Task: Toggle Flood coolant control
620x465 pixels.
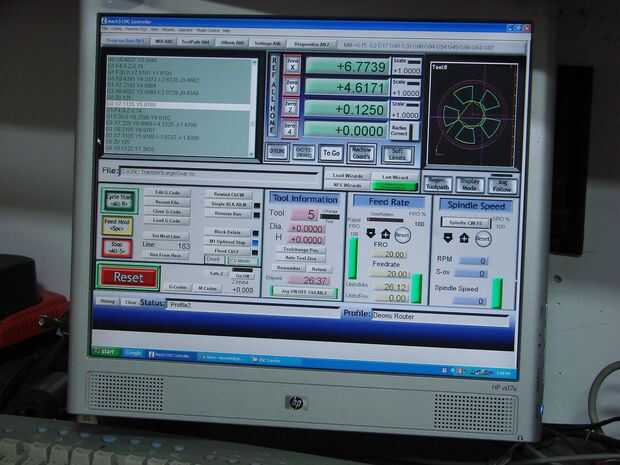Action: point(227,251)
